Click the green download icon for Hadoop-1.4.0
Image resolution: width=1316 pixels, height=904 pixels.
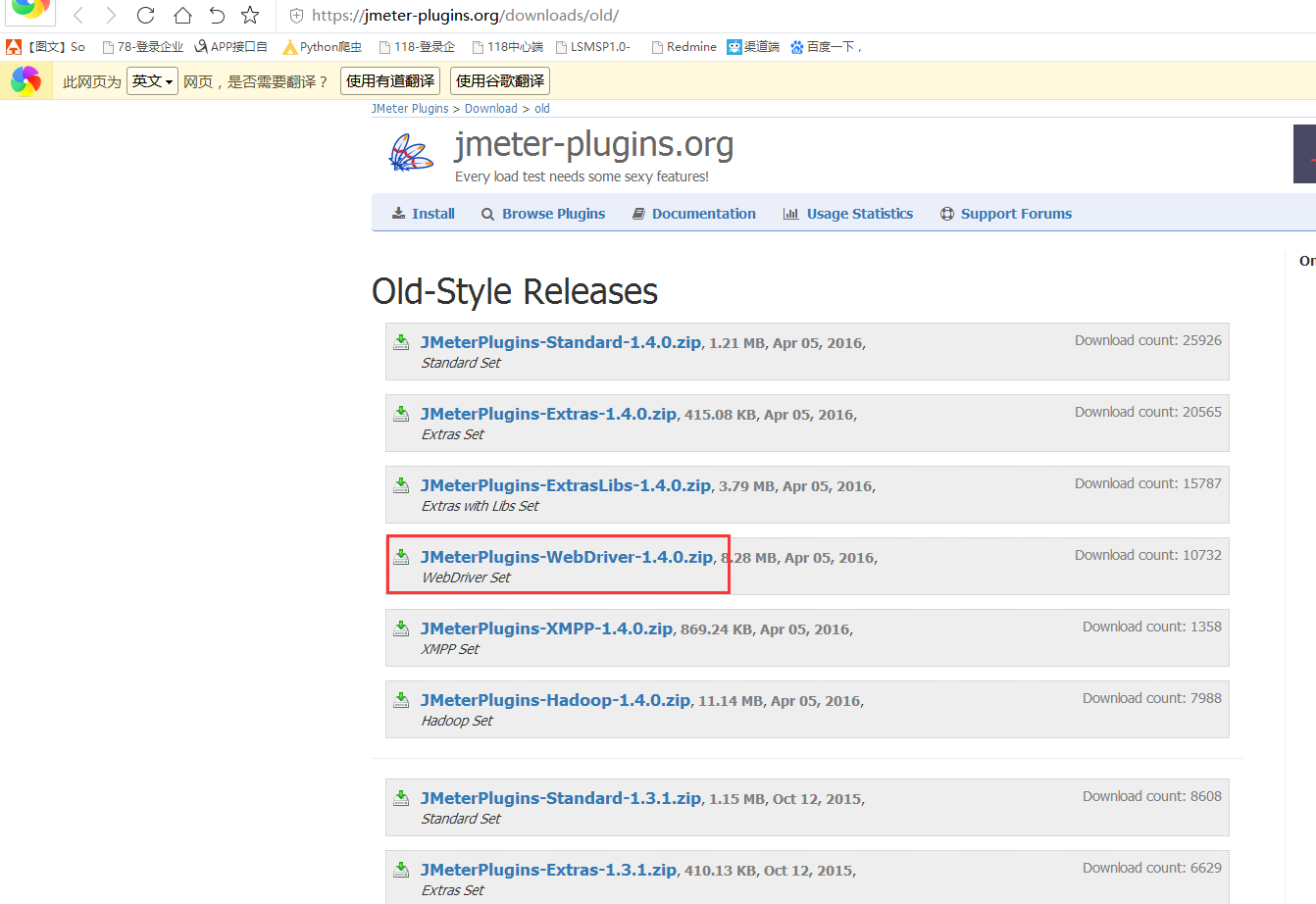pos(401,700)
